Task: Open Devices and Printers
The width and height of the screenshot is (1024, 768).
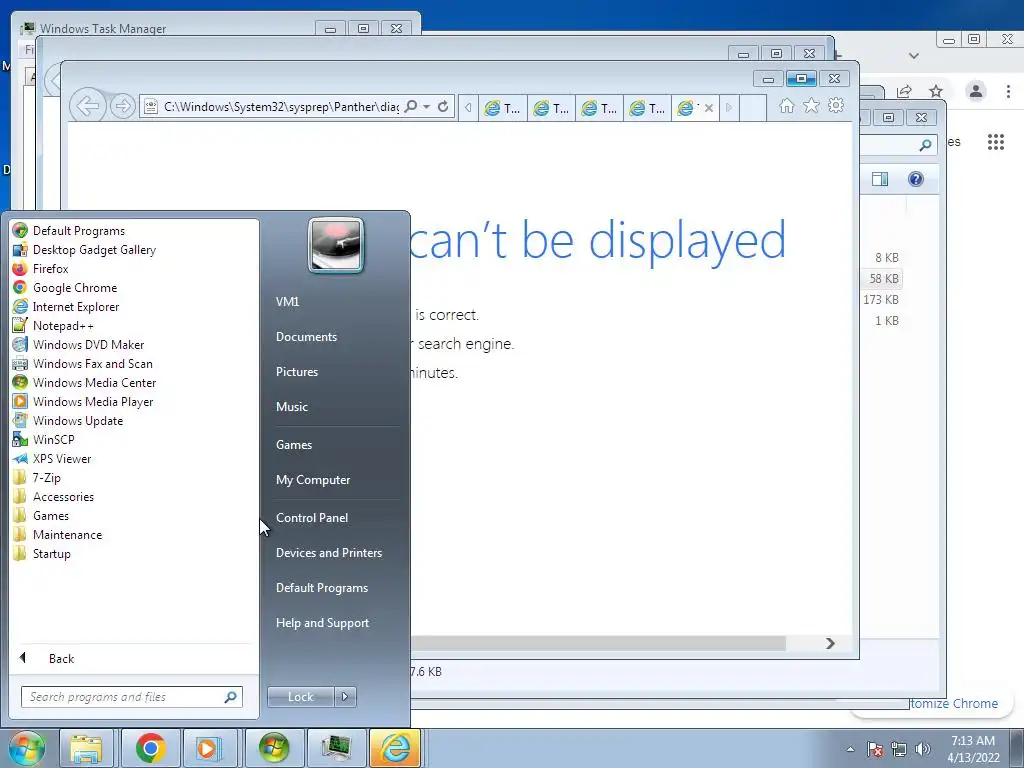Action: pyautogui.click(x=328, y=552)
